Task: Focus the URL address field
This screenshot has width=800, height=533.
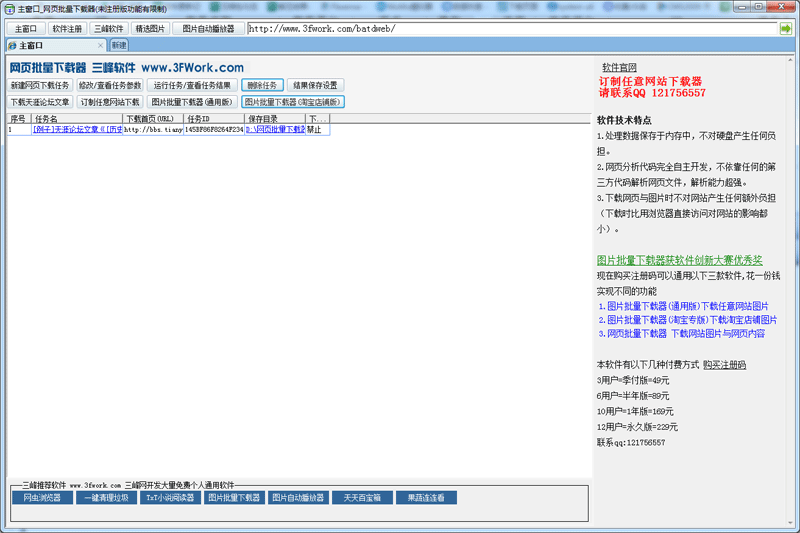Action: (x=512, y=29)
